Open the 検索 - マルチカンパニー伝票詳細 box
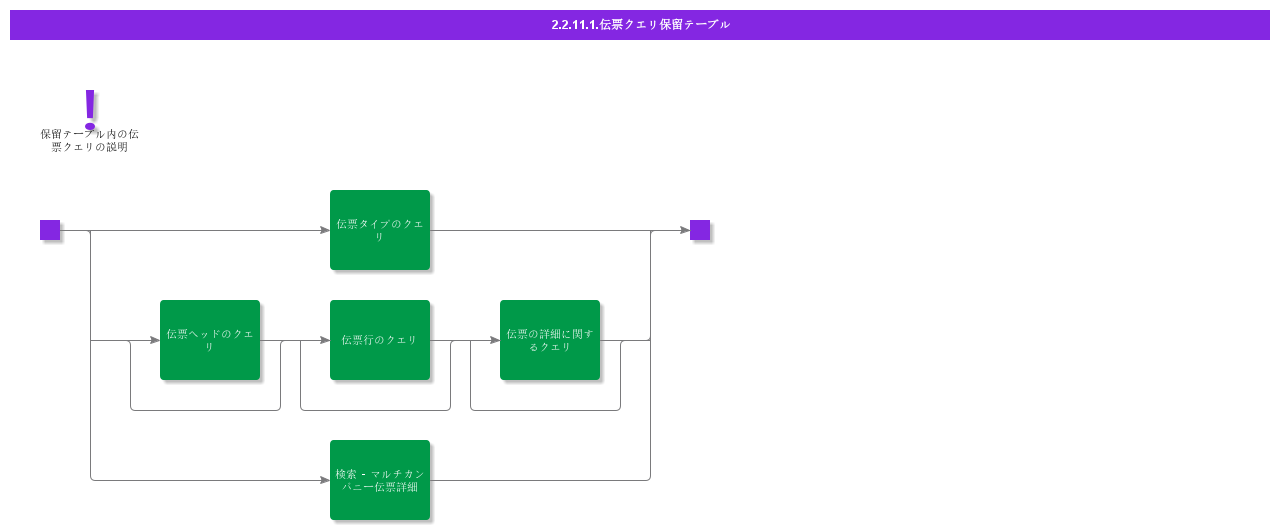This screenshot has height=530, width=1280. pos(380,480)
